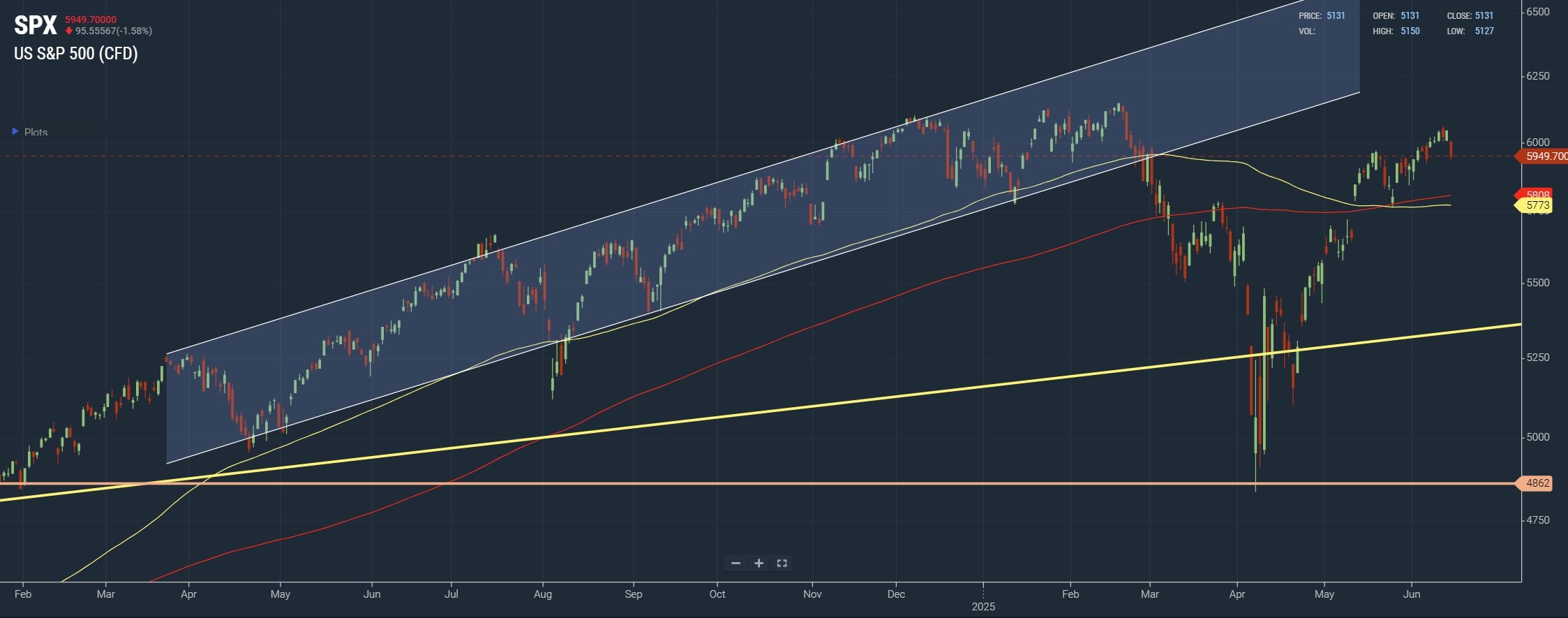The image size is (1568, 618).
Task: Click the 2025 year marker on the time axis
Action: 983,606
